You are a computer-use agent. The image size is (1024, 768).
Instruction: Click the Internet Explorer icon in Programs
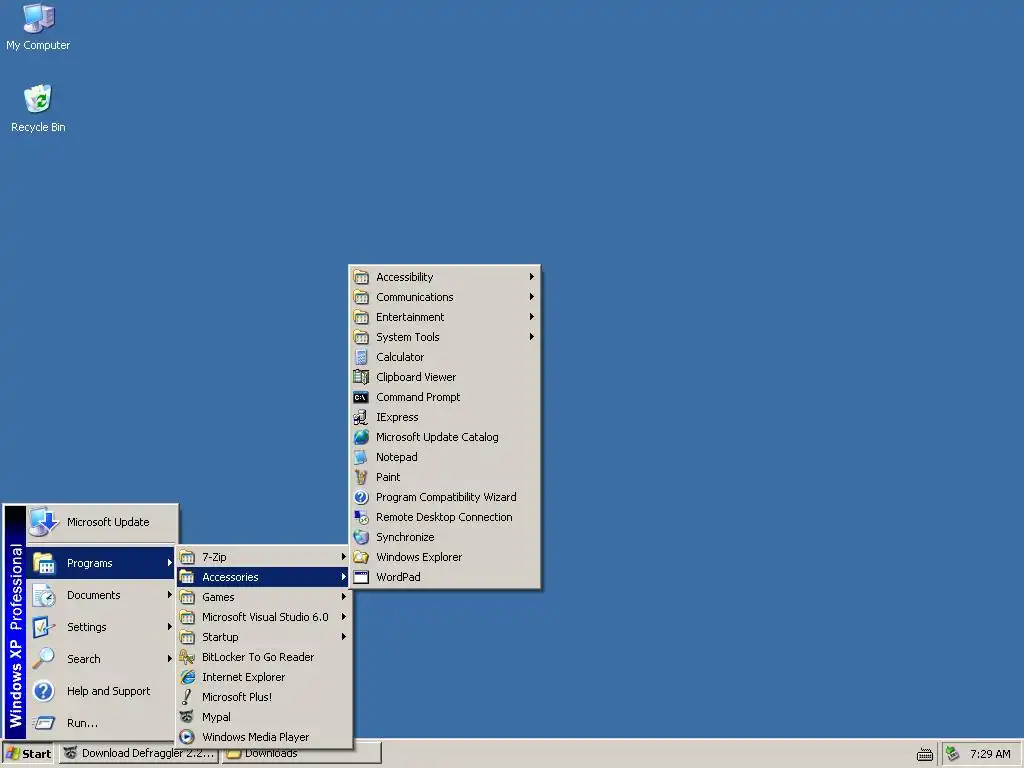pos(187,677)
